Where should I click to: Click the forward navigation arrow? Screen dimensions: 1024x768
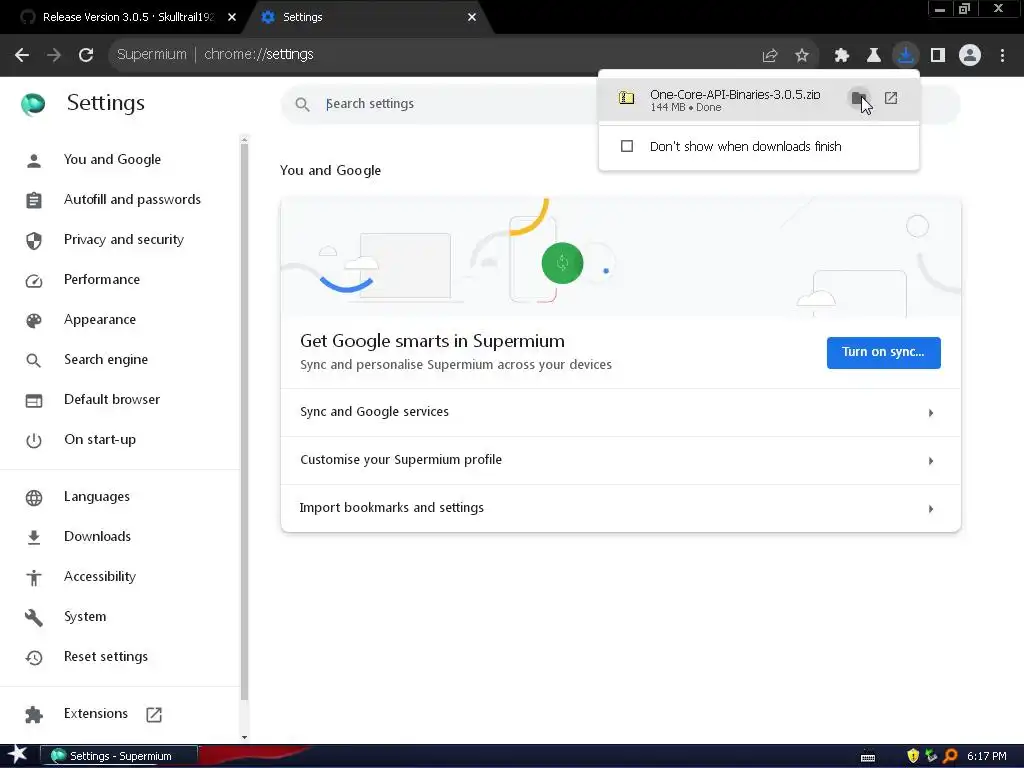[x=54, y=55]
